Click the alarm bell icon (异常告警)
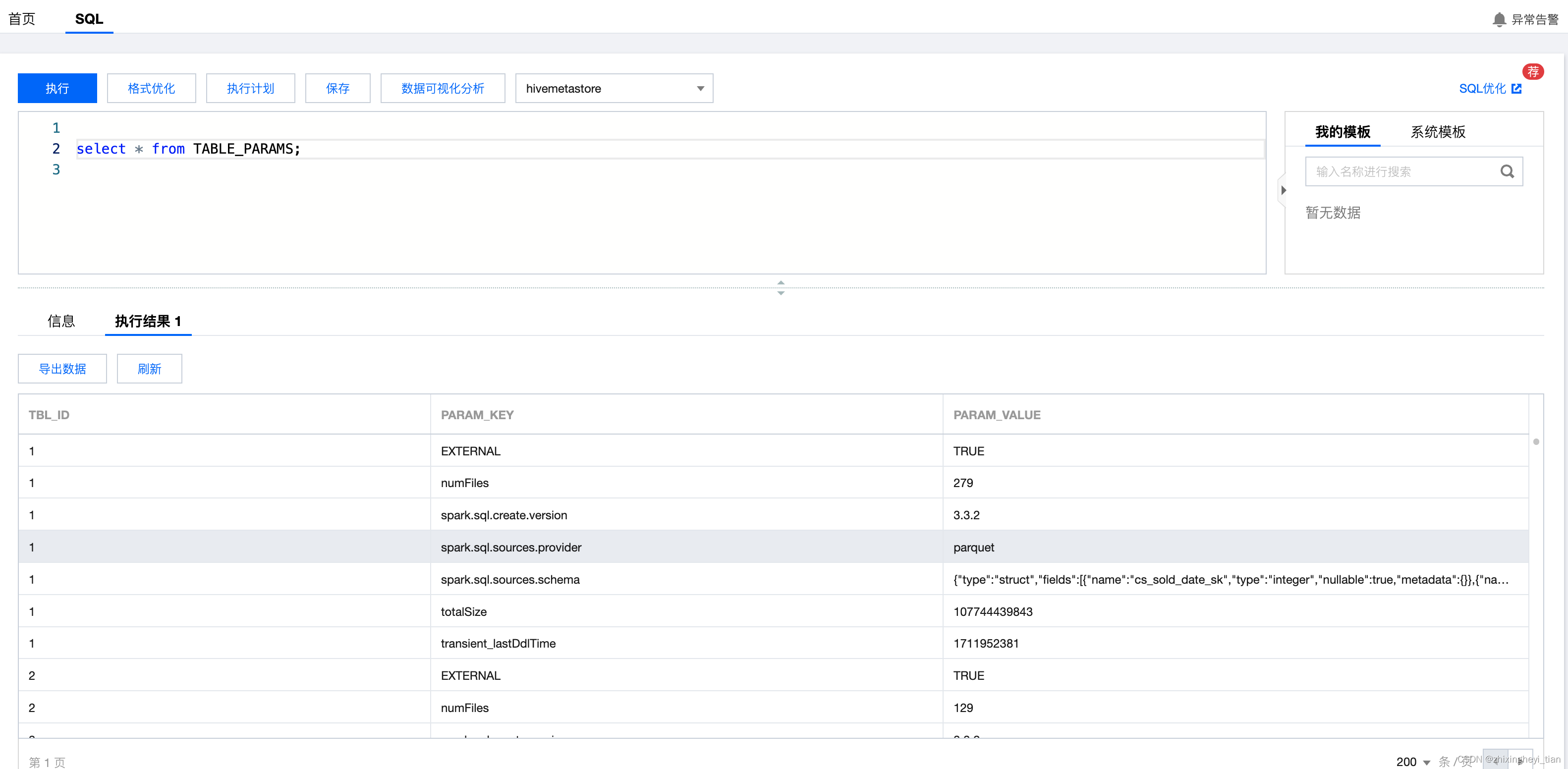The height and width of the screenshot is (769, 1568). [x=1499, y=19]
